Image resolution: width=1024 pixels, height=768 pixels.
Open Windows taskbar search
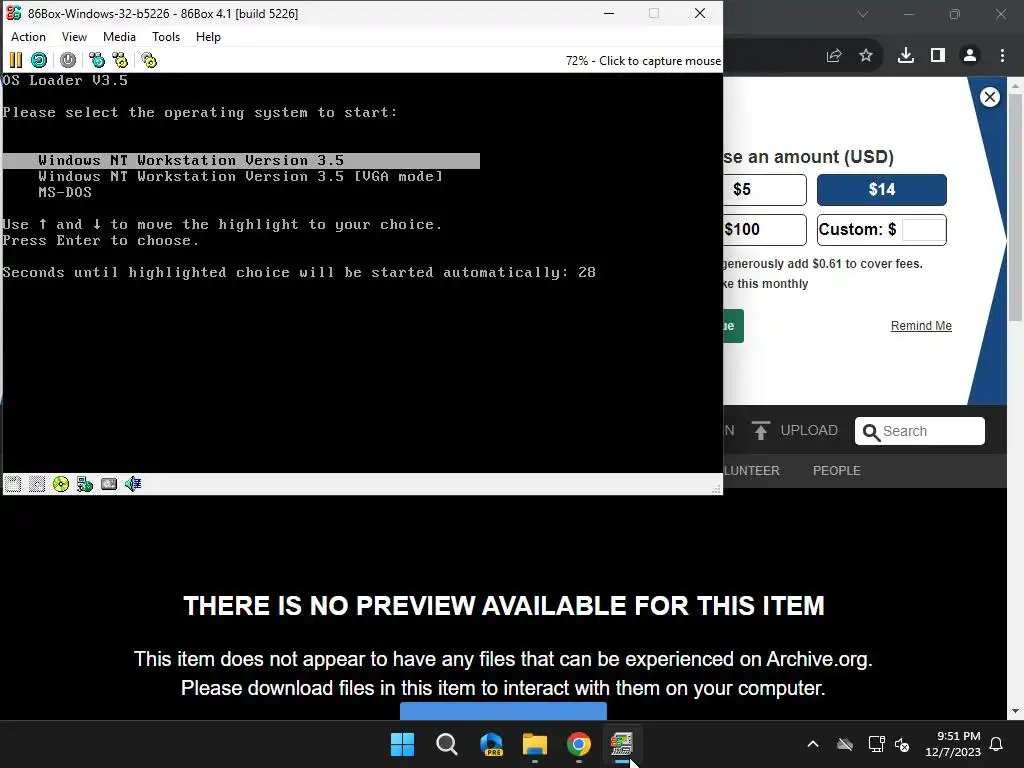(447, 744)
